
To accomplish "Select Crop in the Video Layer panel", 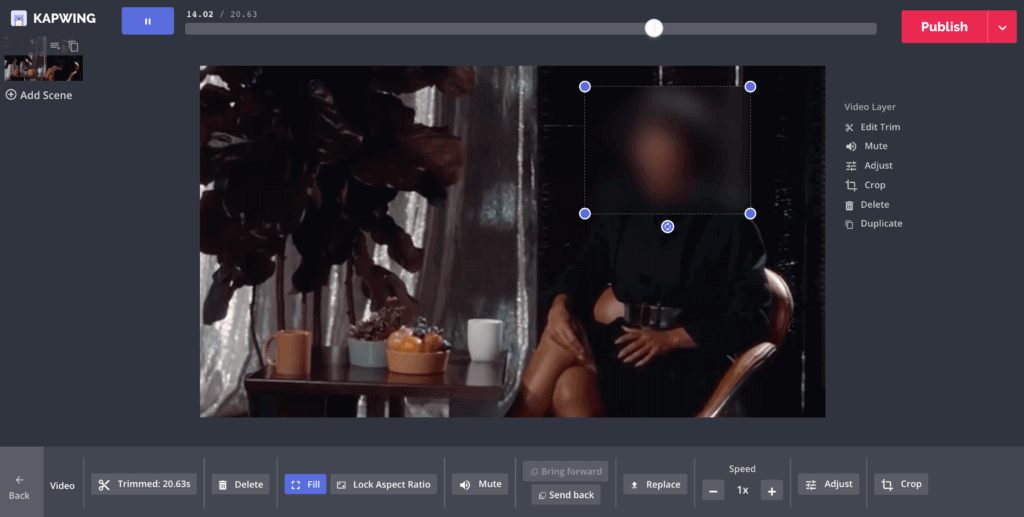I will (866, 185).
